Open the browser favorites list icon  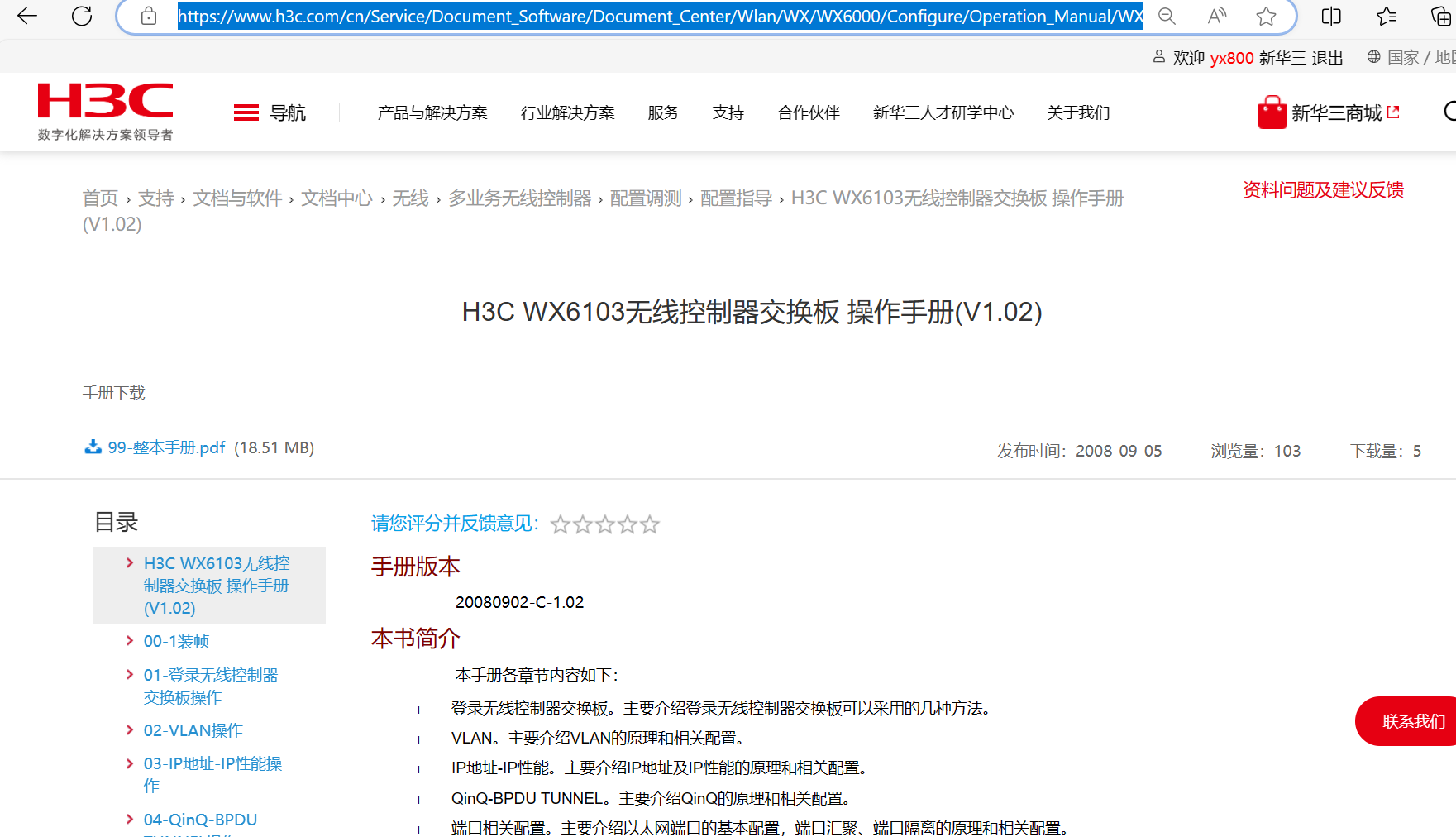(x=1387, y=16)
